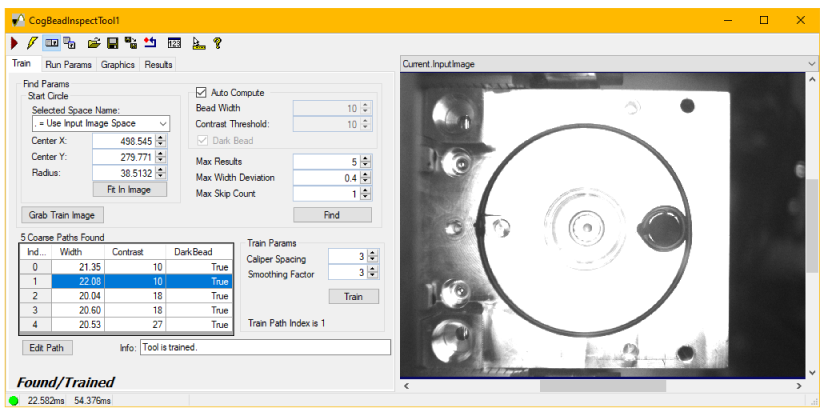Click the Max Results value field

click(x=327, y=161)
